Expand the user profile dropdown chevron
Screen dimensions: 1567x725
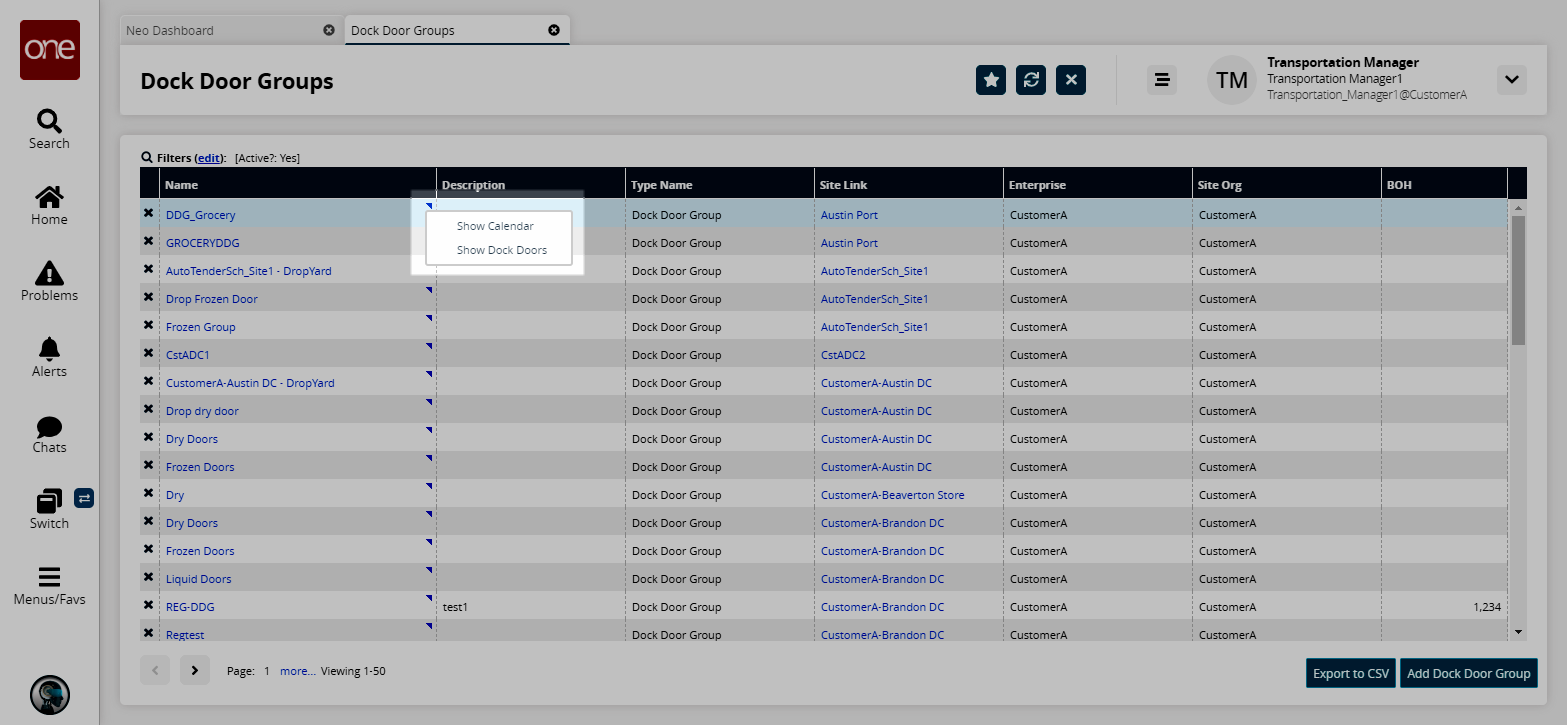point(1511,80)
